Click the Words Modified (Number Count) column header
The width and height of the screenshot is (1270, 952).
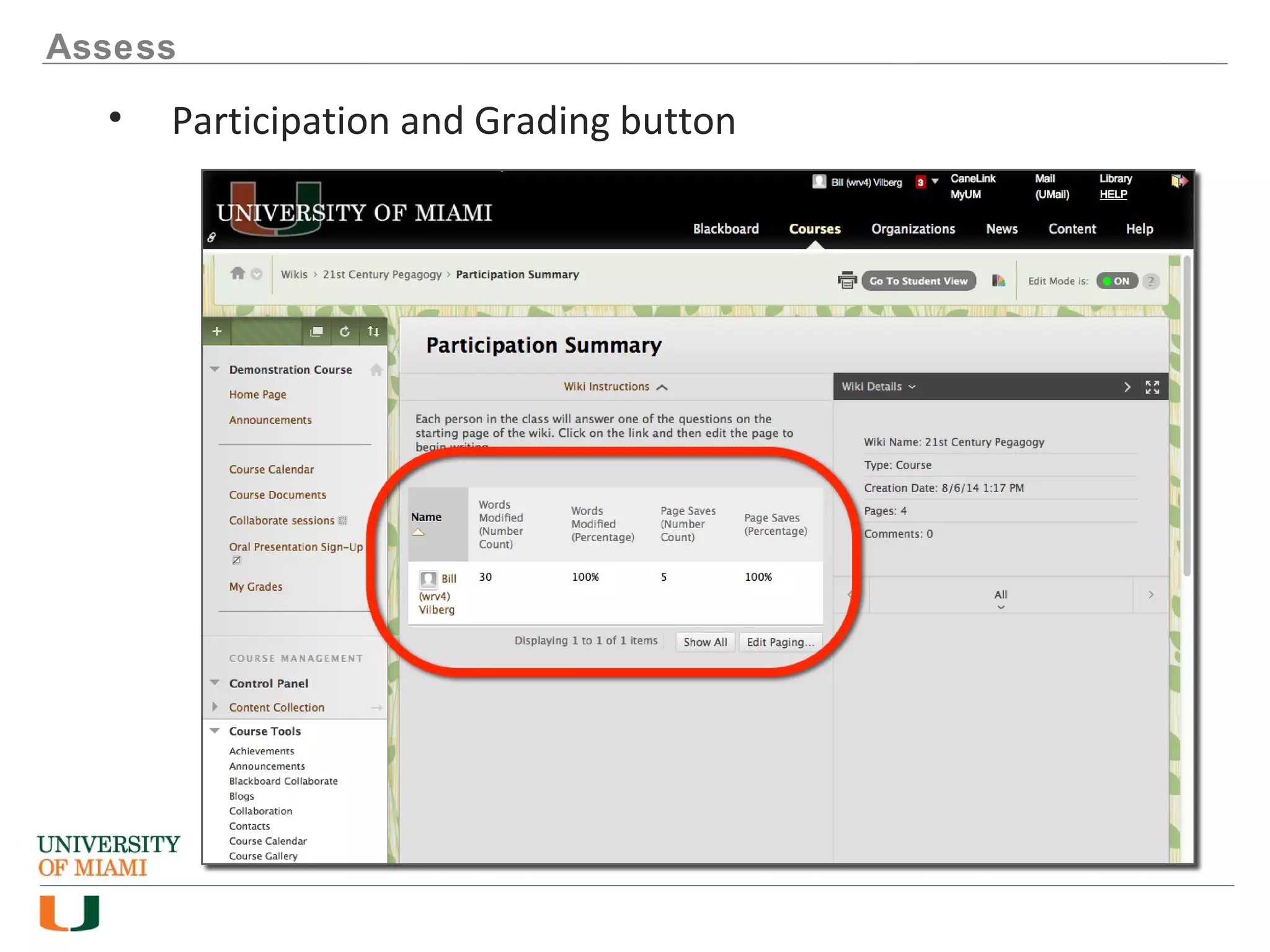click(501, 524)
